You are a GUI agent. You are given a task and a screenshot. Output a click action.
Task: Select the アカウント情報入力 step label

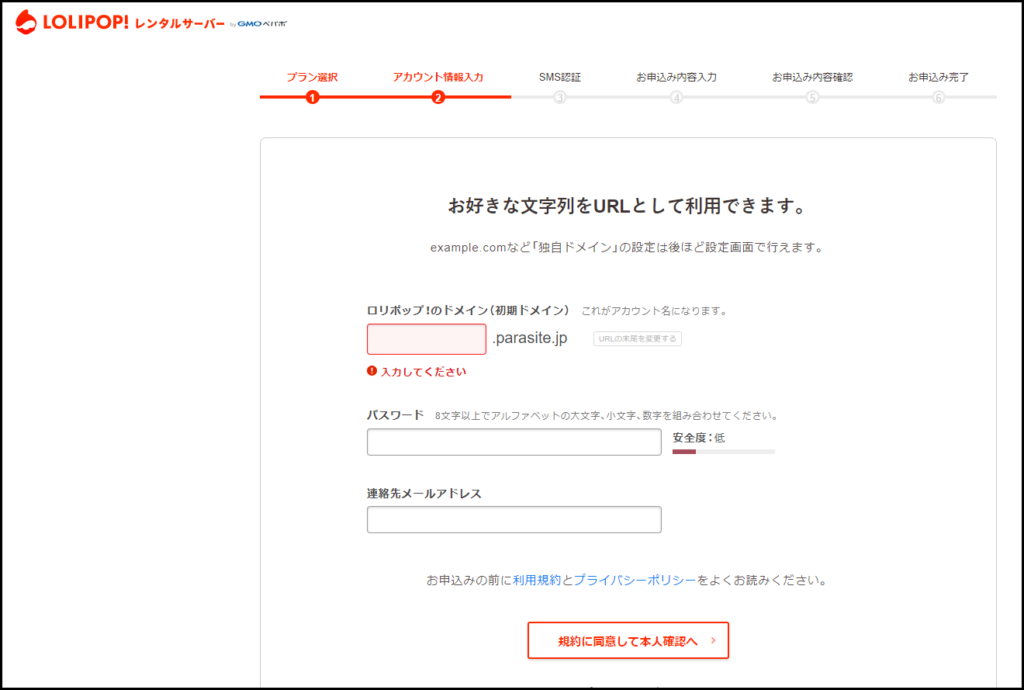(438, 77)
